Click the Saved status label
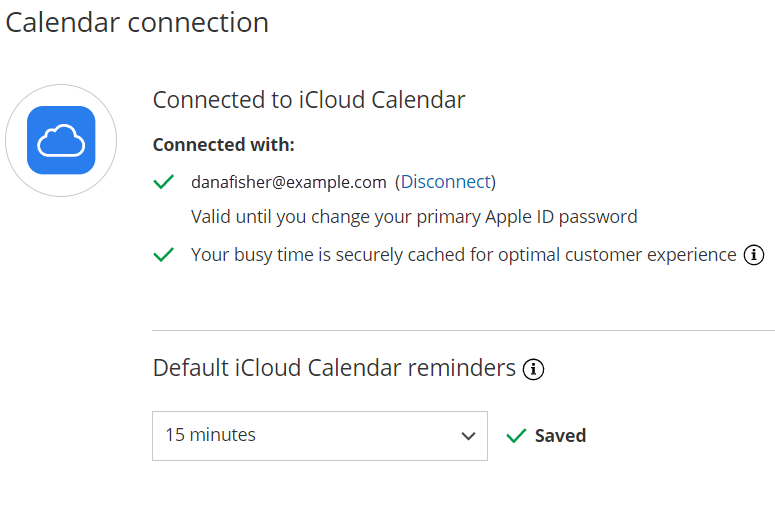This screenshot has height=521, width=775. tap(560, 436)
